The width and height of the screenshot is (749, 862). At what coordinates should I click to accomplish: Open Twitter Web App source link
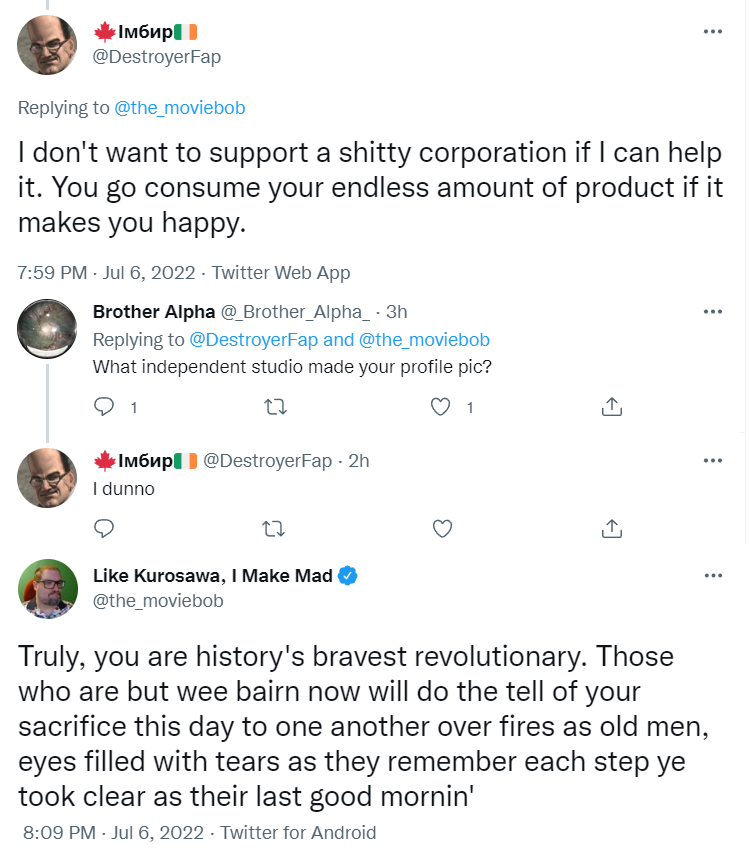pos(281,272)
